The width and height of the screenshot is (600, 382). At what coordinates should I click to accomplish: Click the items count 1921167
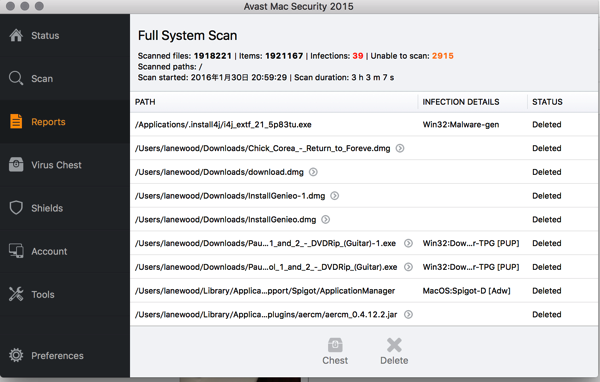coord(284,56)
